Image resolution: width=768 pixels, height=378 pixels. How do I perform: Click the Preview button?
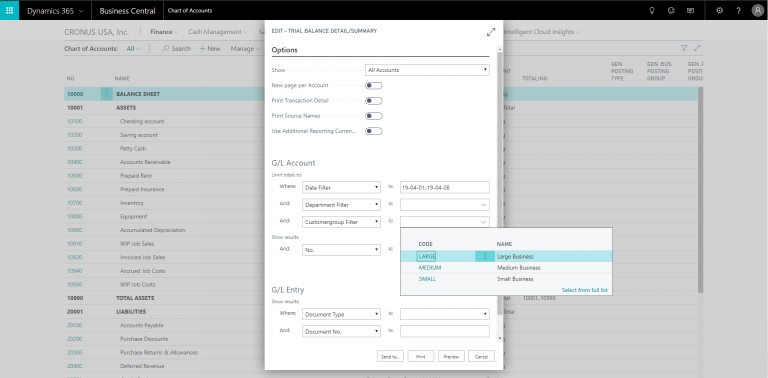[x=451, y=356]
